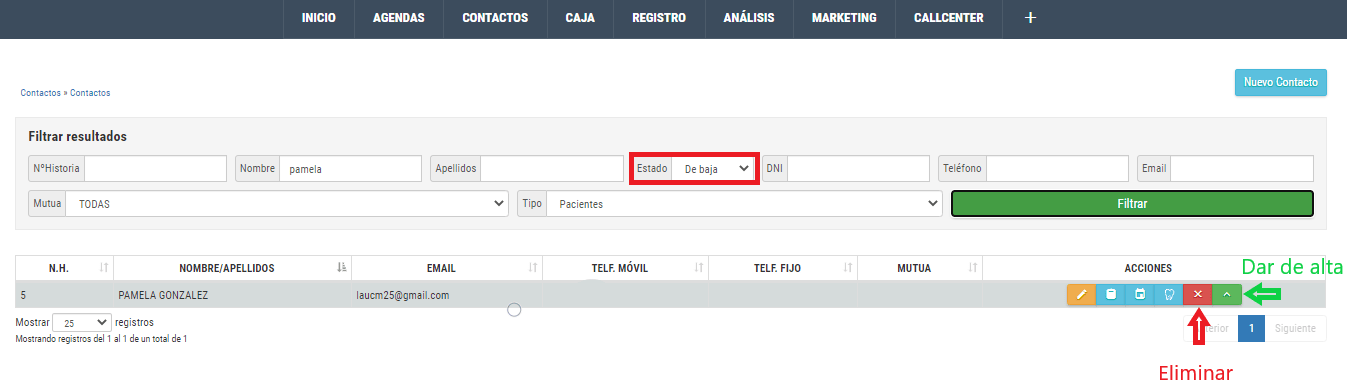Focus the DNI input field
This screenshot has height=392, width=1347.
pyautogui.click(x=859, y=169)
